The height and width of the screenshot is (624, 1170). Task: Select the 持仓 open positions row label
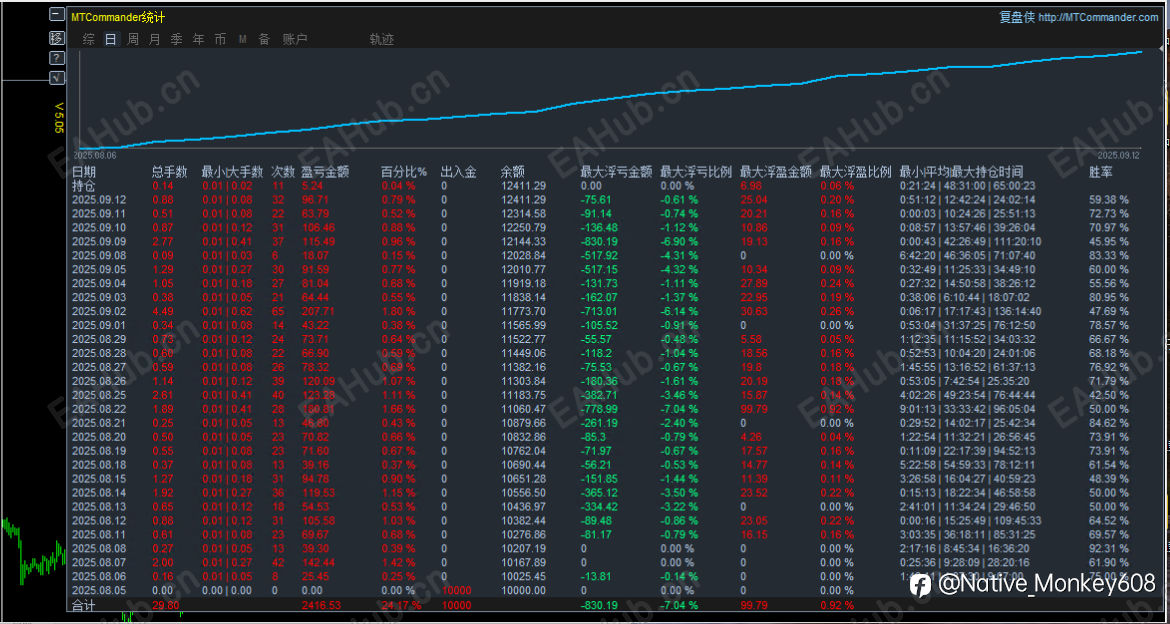[x=83, y=185]
